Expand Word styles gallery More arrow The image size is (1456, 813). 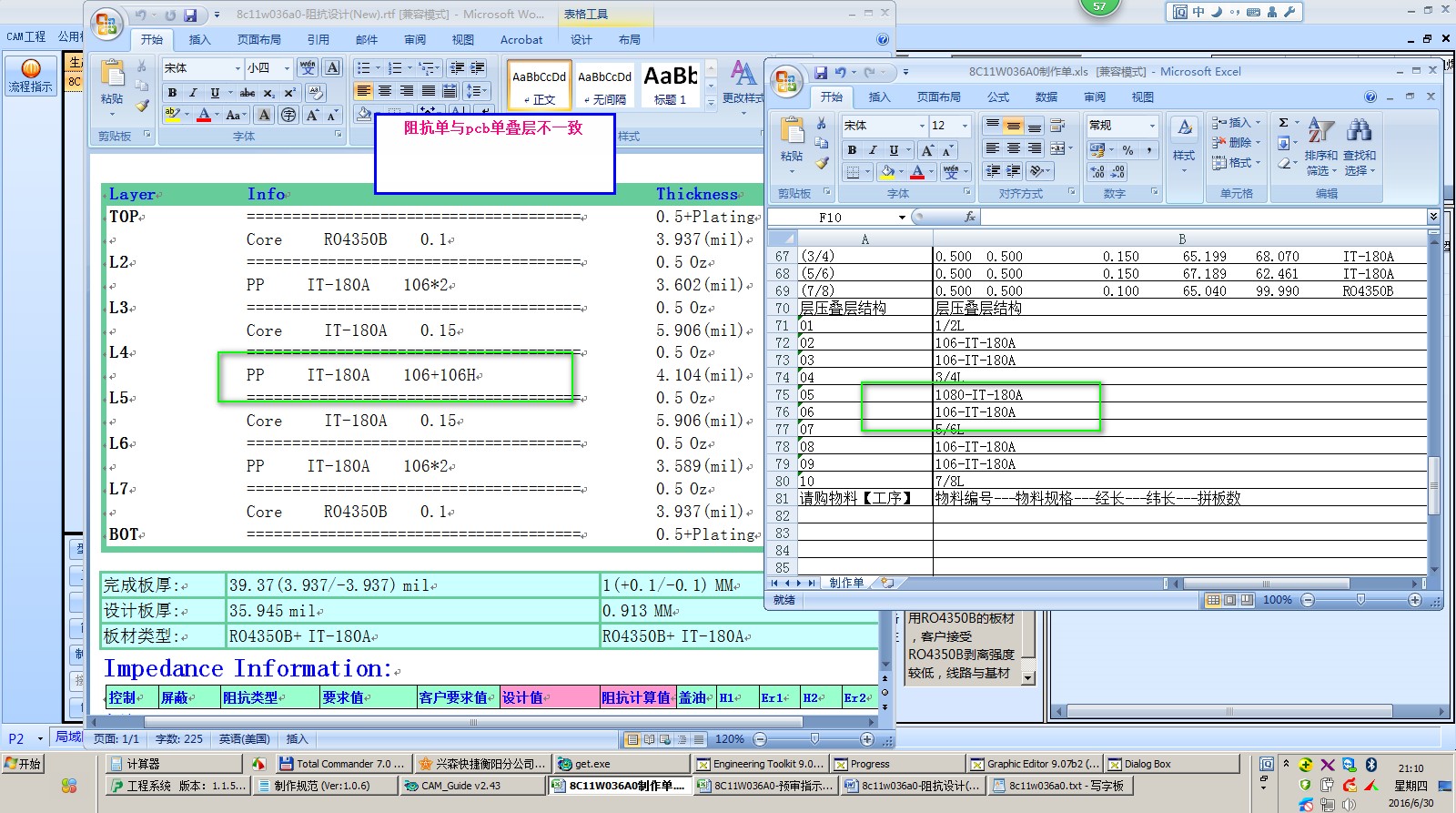point(711,103)
